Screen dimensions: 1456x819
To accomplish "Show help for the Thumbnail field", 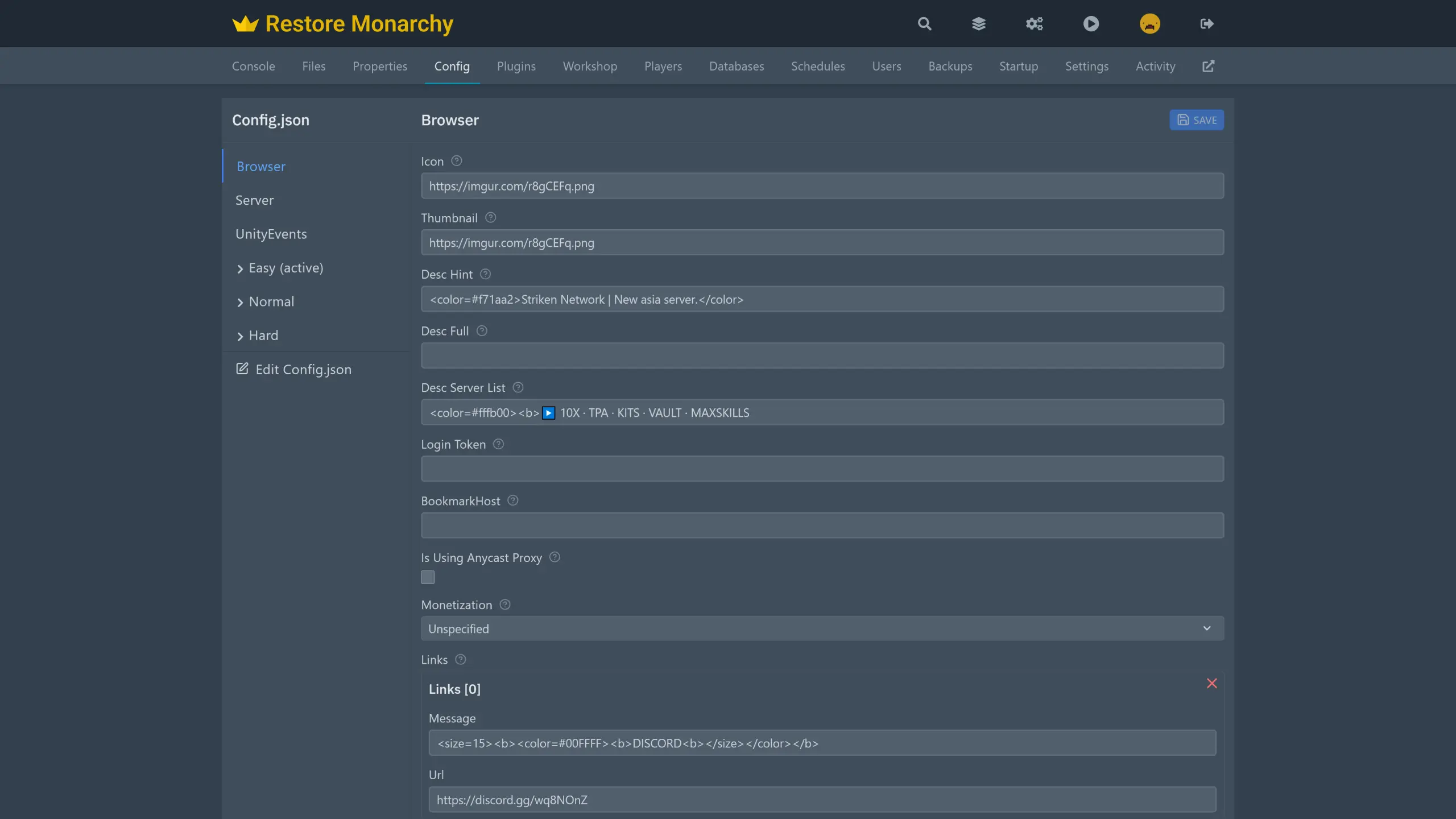I will pyautogui.click(x=490, y=217).
